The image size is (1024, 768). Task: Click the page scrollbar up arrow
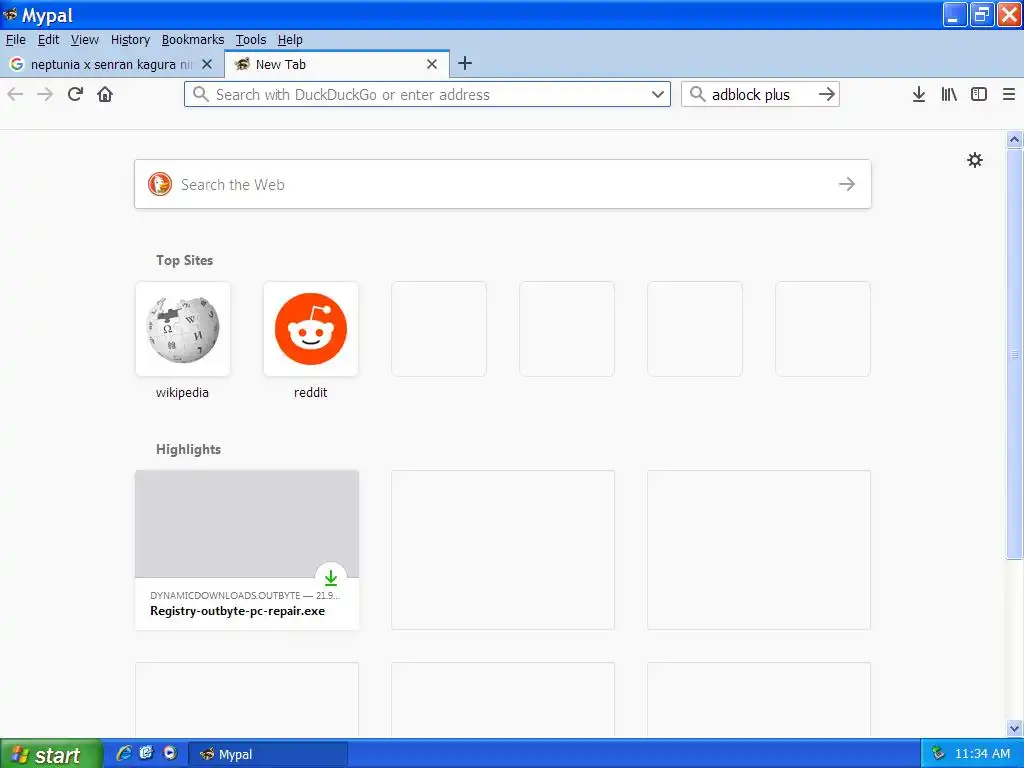point(1014,139)
